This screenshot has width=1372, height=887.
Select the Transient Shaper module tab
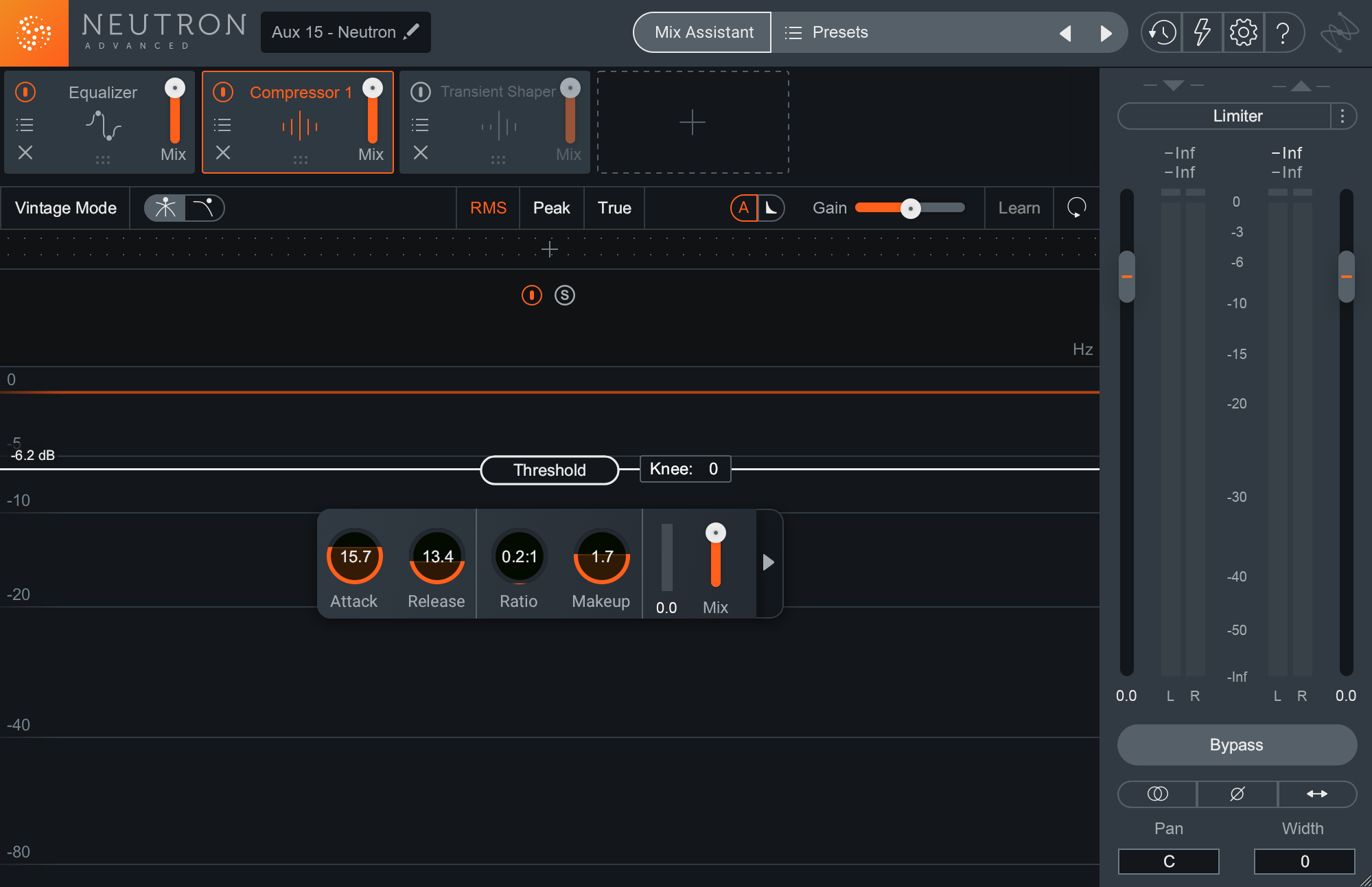coord(495,122)
